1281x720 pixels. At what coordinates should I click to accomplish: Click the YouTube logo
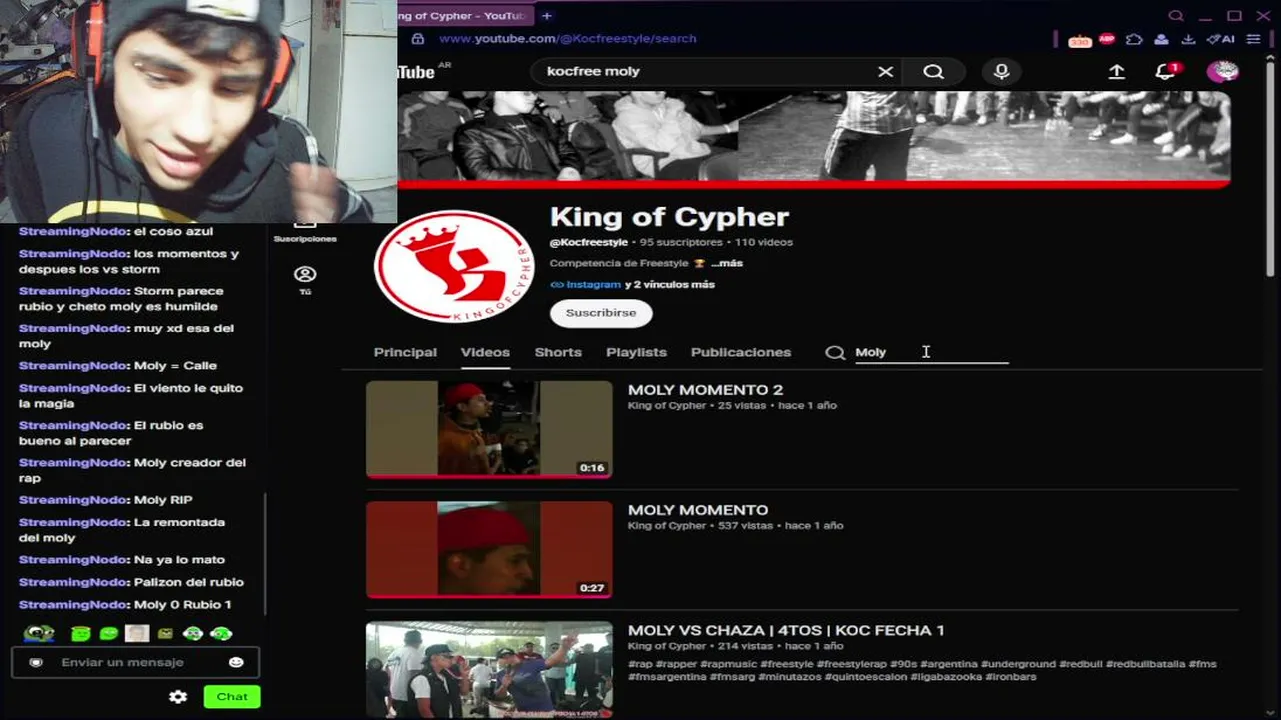tap(418, 72)
